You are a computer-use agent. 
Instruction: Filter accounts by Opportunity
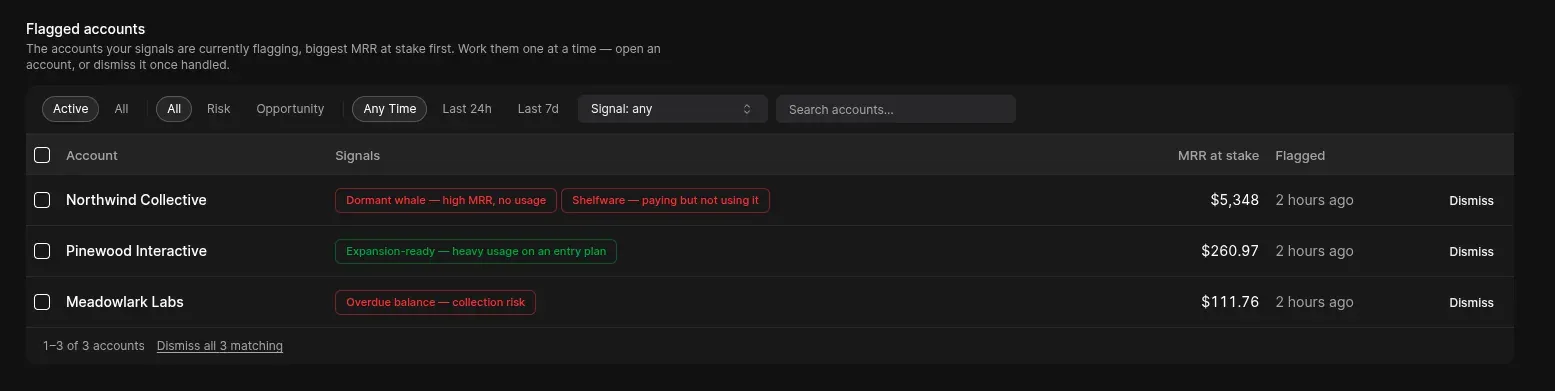[290, 109]
